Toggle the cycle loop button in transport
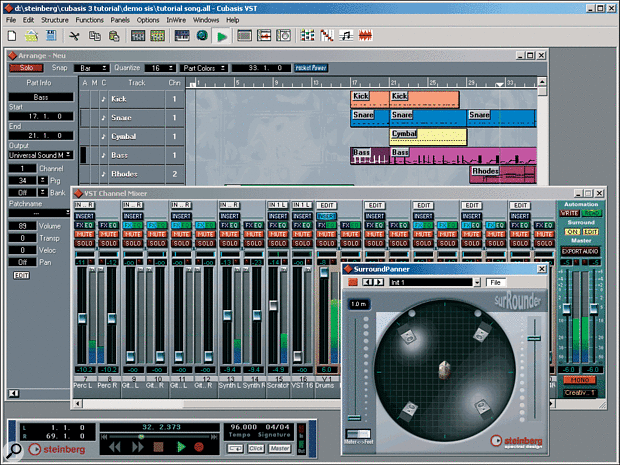 click(x=235, y=448)
